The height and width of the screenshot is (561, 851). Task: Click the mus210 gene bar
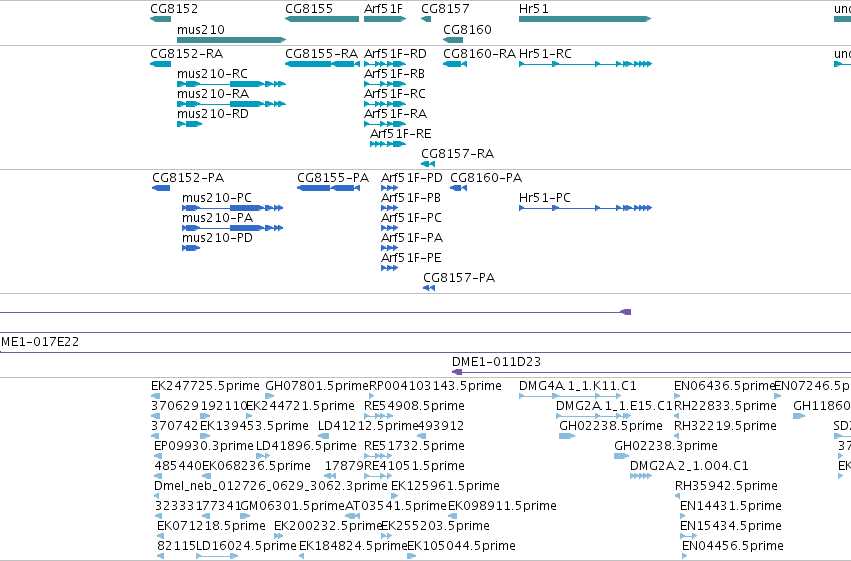[x=231, y=40]
